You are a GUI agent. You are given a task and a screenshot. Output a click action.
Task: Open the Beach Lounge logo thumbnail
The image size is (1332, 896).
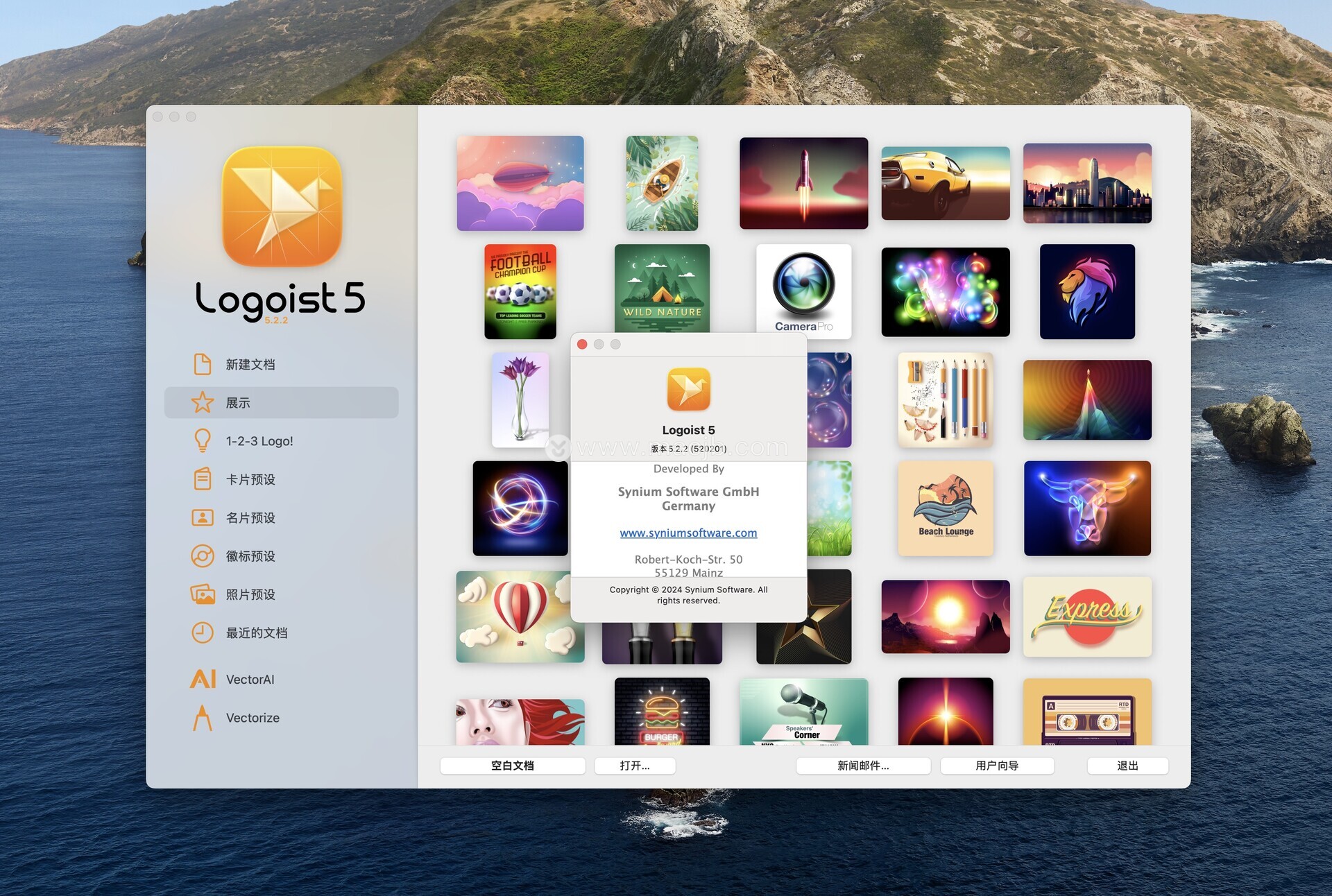[x=946, y=508]
